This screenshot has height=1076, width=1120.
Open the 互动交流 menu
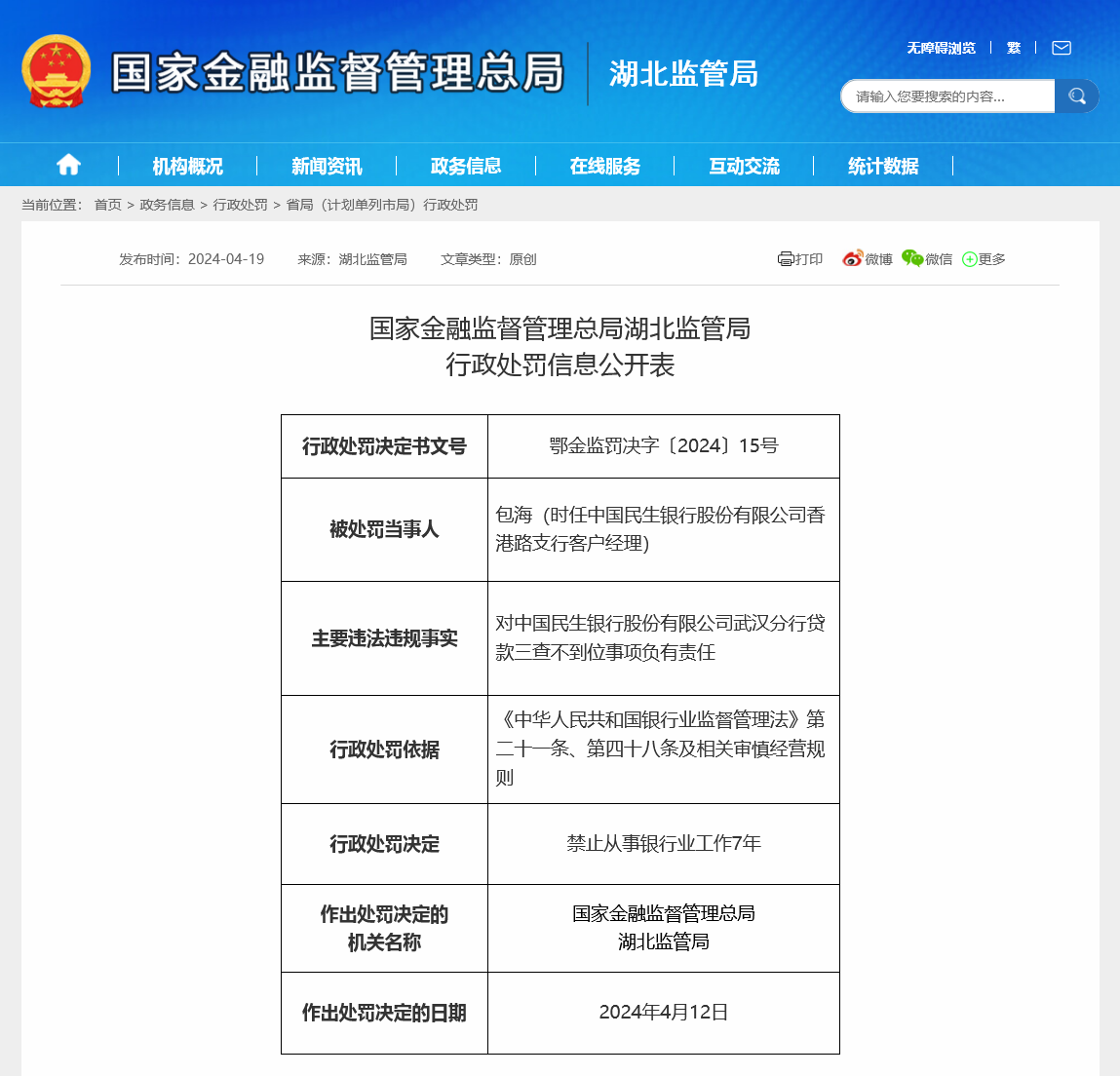tap(744, 166)
